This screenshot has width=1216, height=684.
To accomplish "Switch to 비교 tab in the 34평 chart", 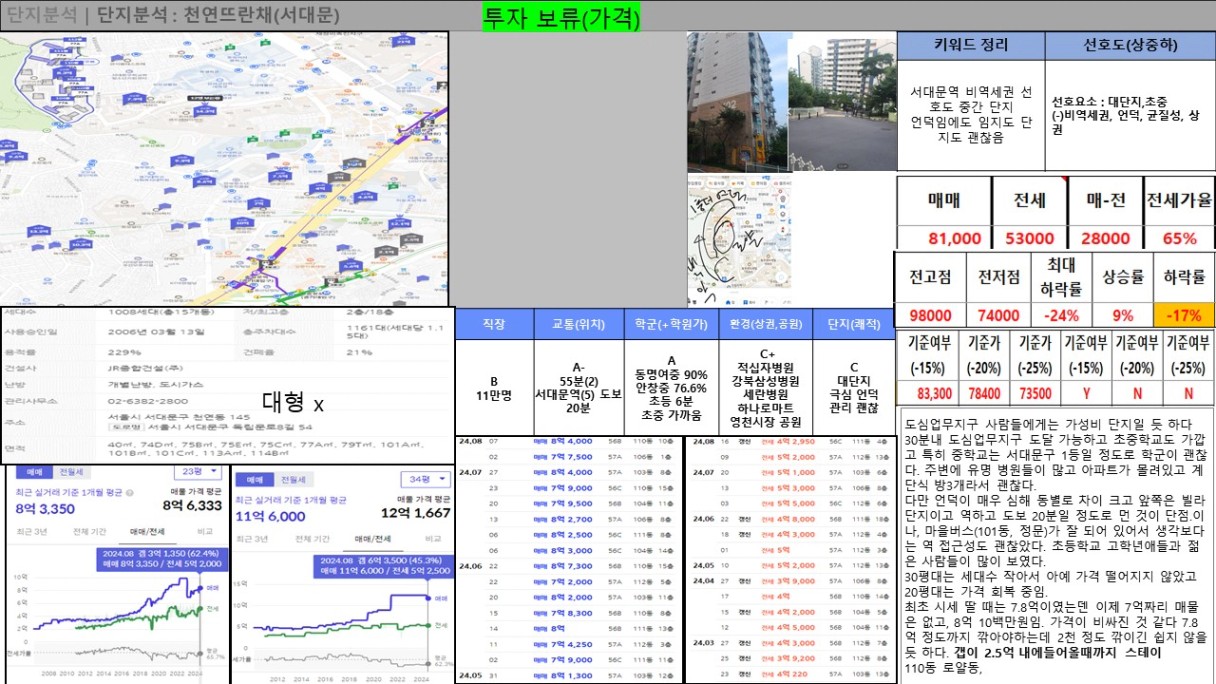I will point(433,539).
